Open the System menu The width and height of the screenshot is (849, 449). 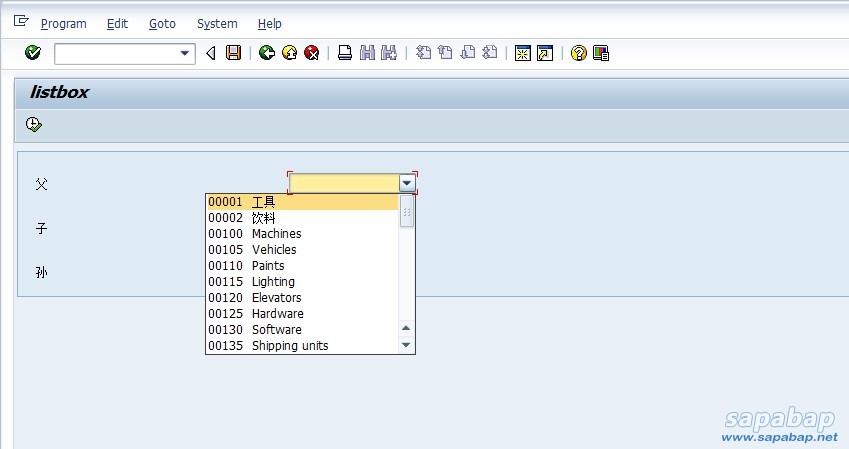pos(217,23)
